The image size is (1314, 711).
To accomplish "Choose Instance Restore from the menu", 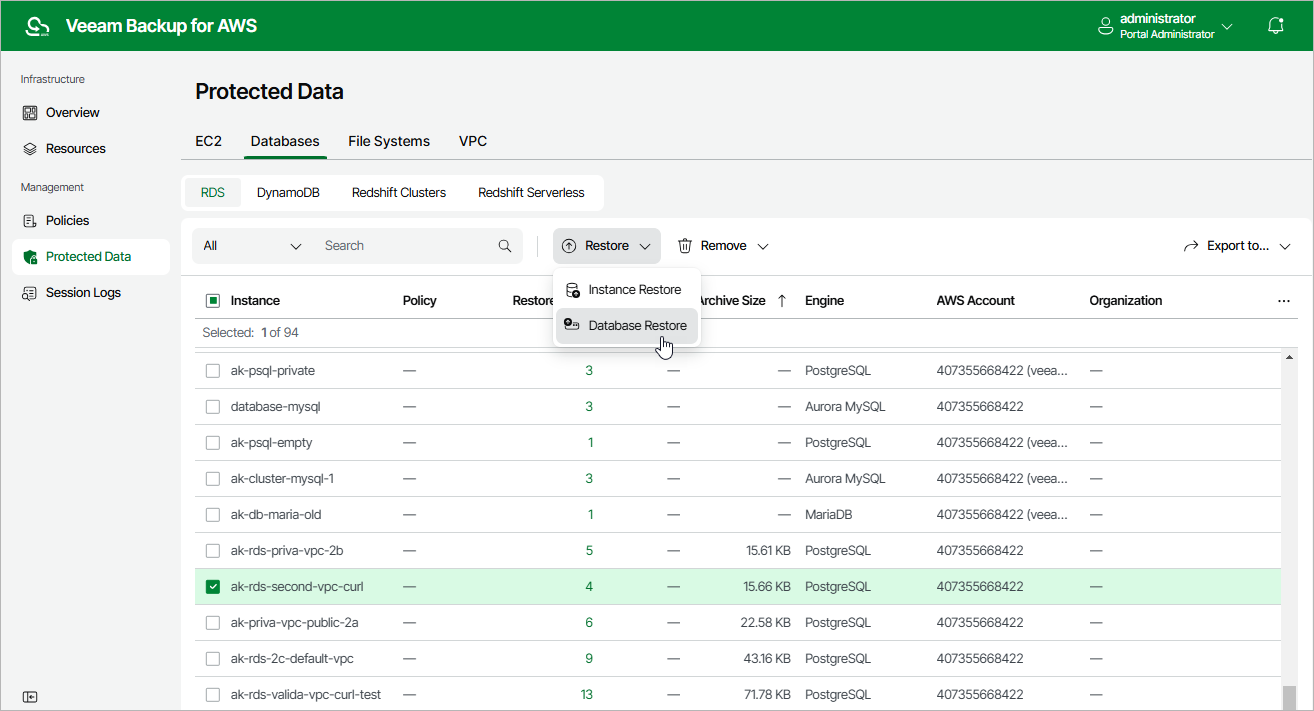I will (x=627, y=290).
